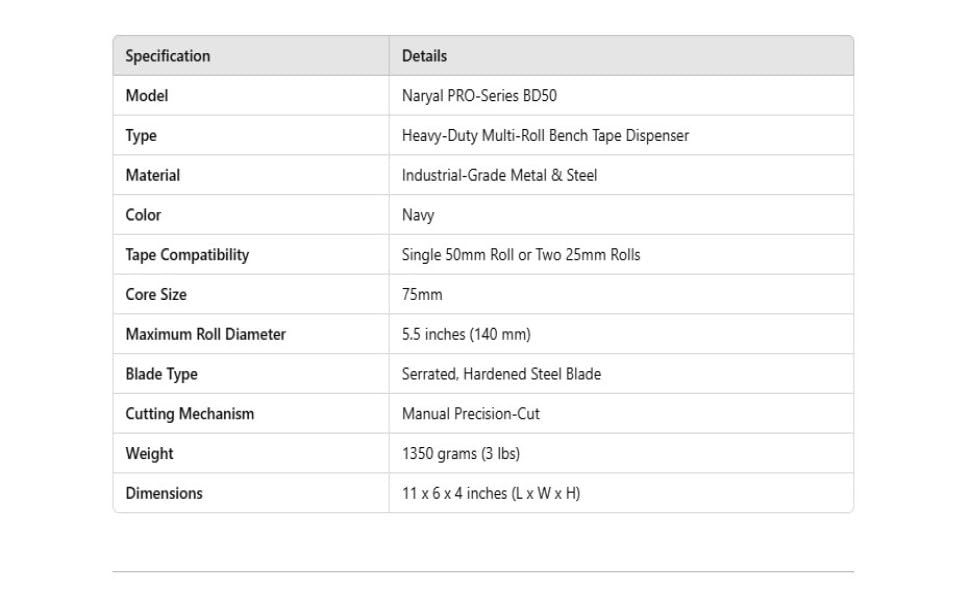Click the 5.5 inches (140 mm) value

pyautogui.click(x=466, y=334)
